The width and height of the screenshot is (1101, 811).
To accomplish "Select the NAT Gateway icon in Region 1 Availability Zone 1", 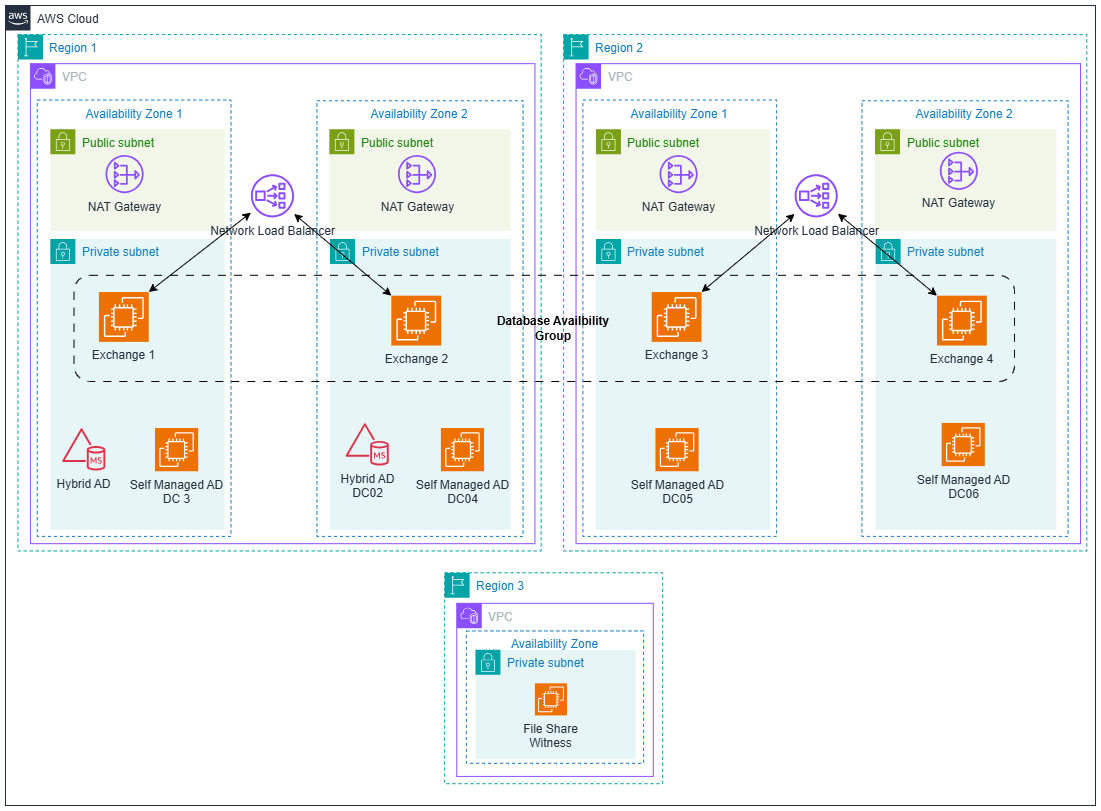I will 123,174.
